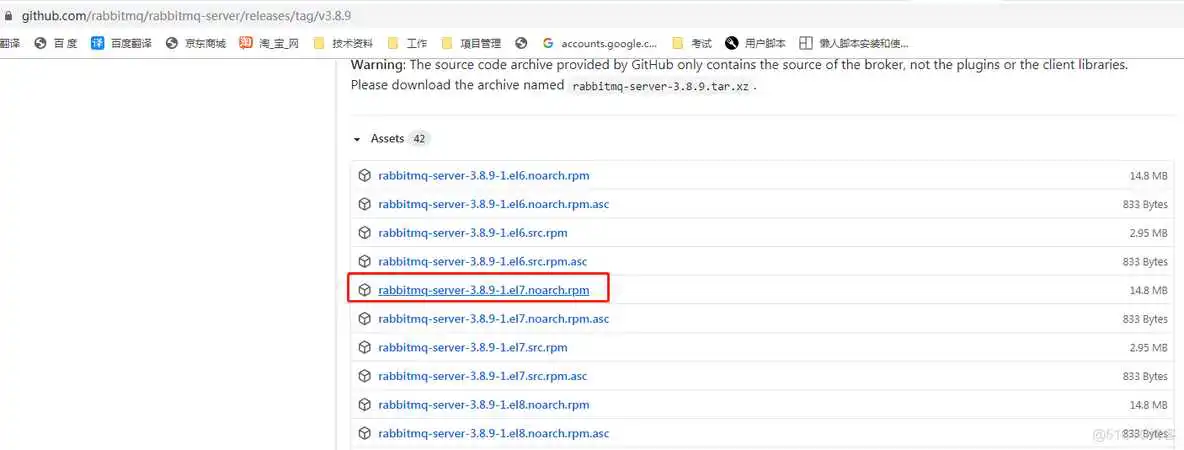Open the accounts.google.c... bookmark
The image size is (1184, 450).
pos(600,43)
